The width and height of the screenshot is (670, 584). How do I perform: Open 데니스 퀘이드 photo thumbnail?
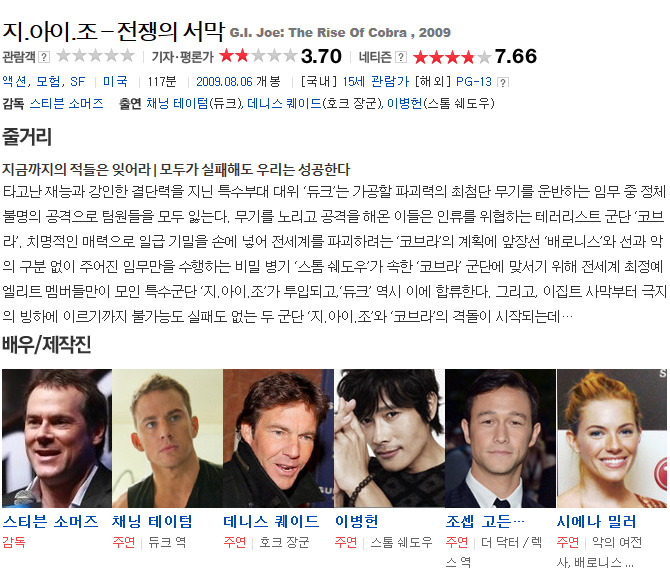pyautogui.click(x=278, y=438)
